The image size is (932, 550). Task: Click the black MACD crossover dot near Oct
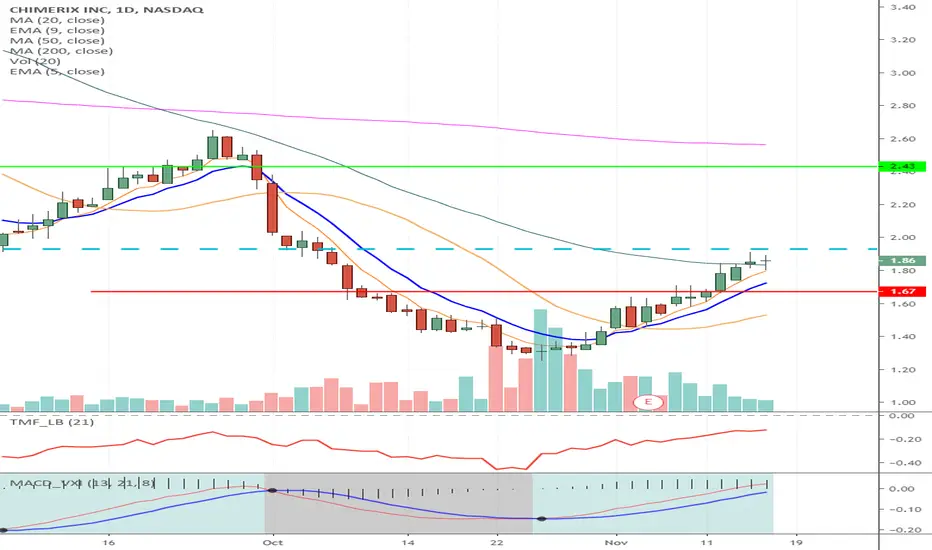coord(272,491)
